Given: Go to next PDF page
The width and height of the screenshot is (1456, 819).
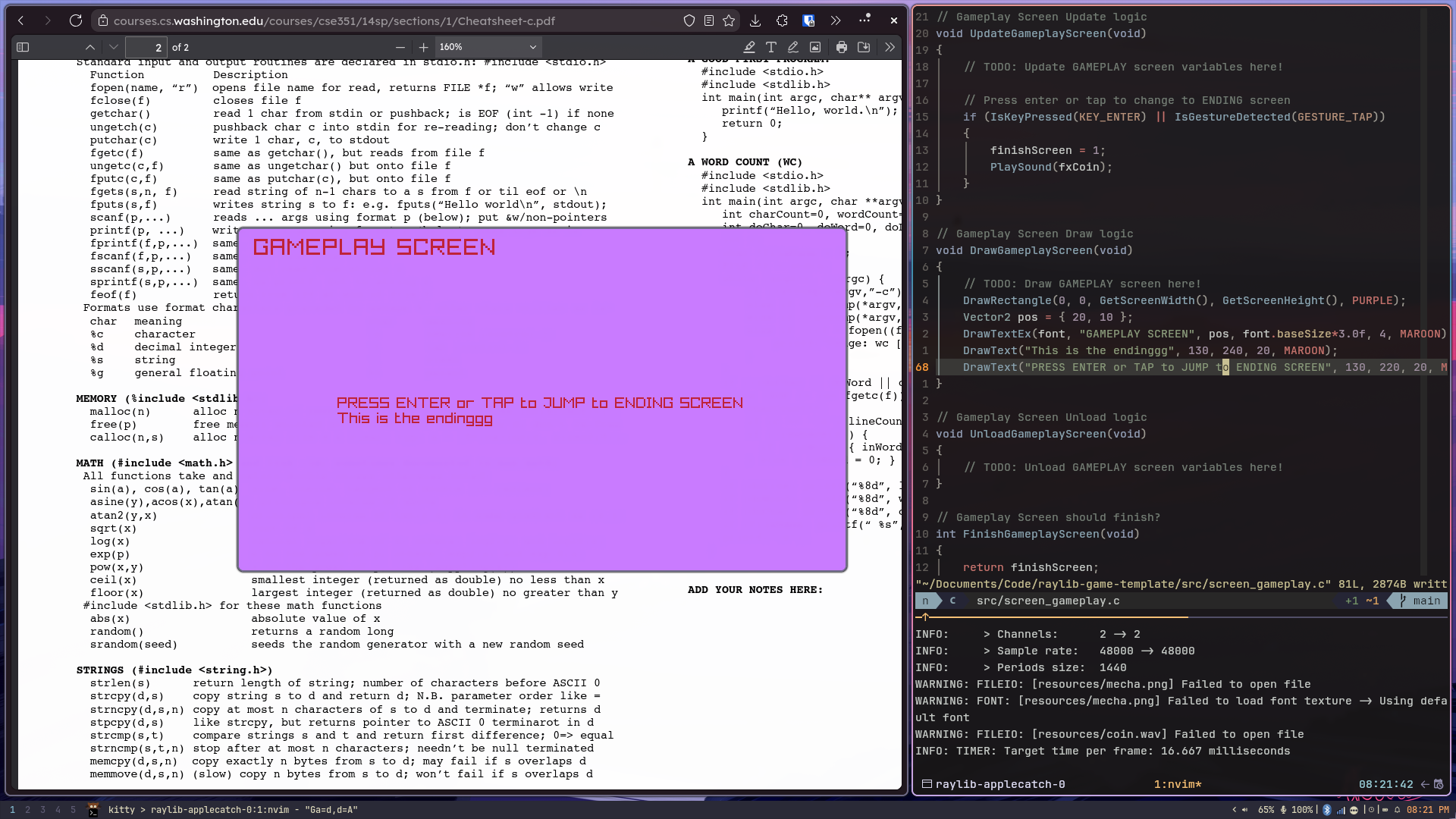Looking at the screenshot, I should pos(114,47).
